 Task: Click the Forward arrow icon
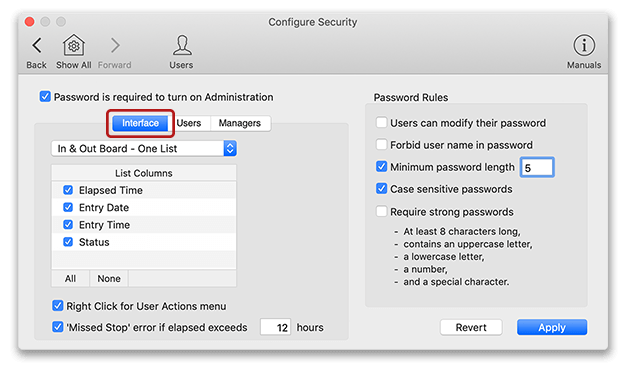pos(115,45)
